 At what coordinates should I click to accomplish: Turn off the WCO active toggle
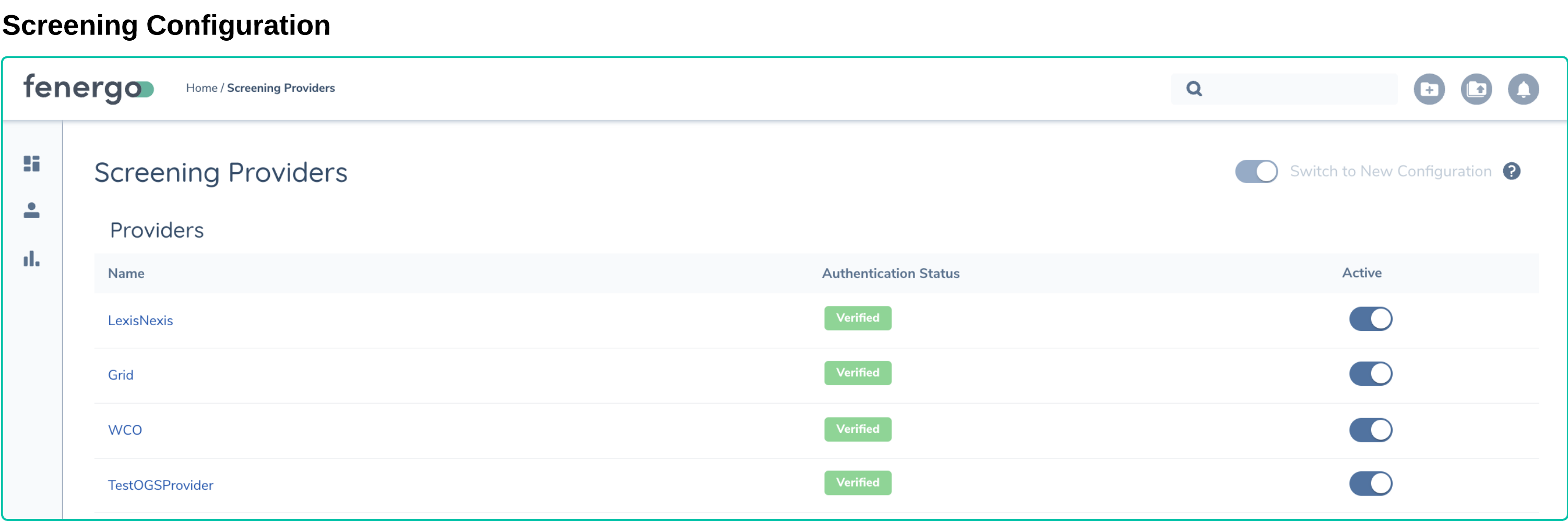1370,430
